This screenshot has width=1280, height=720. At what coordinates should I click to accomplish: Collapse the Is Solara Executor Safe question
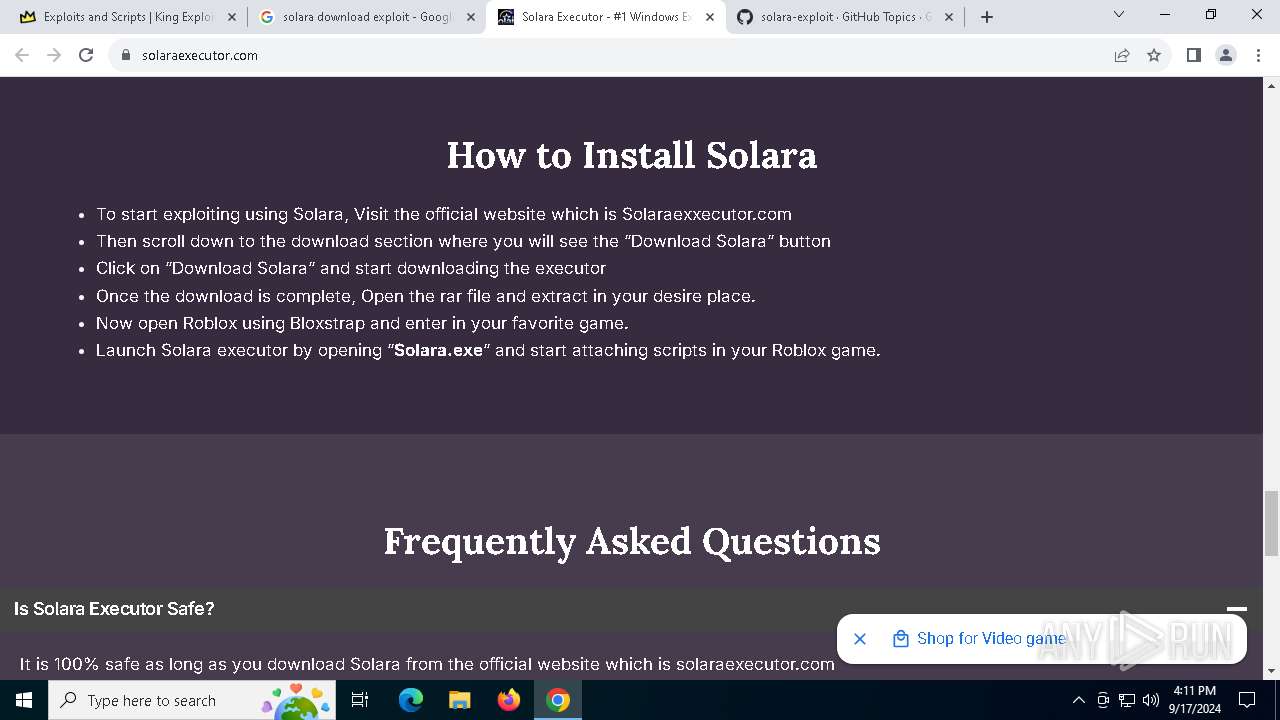631,609
